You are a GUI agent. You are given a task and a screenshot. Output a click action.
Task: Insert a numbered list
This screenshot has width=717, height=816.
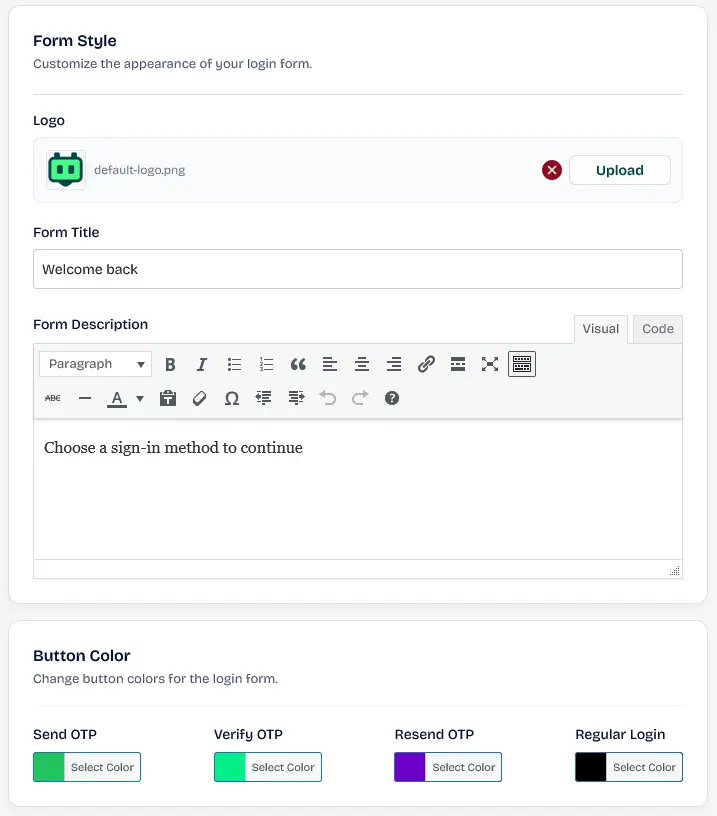click(x=266, y=364)
